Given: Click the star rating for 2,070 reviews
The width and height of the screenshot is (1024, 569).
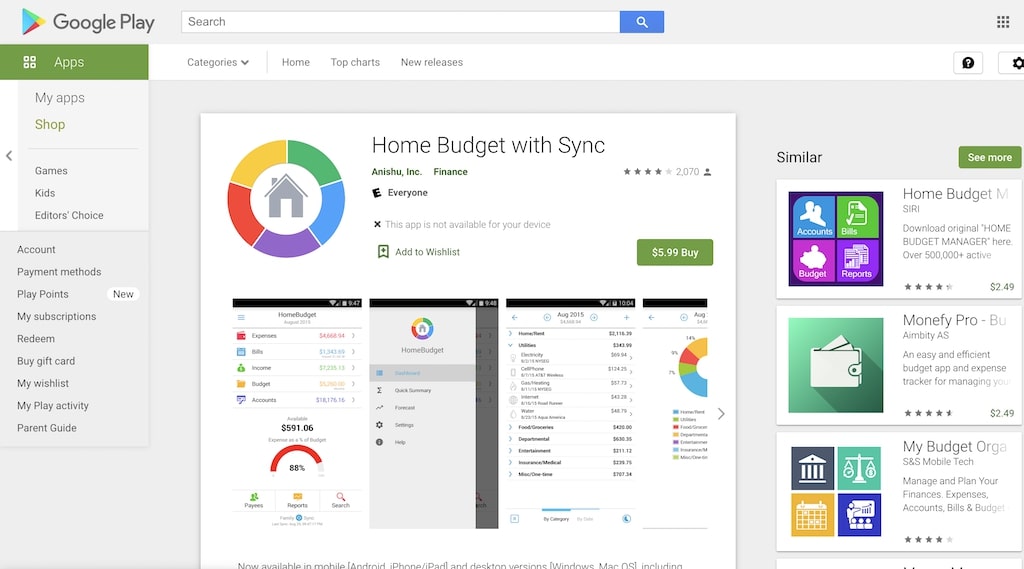Looking at the screenshot, I should click(647, 172).
